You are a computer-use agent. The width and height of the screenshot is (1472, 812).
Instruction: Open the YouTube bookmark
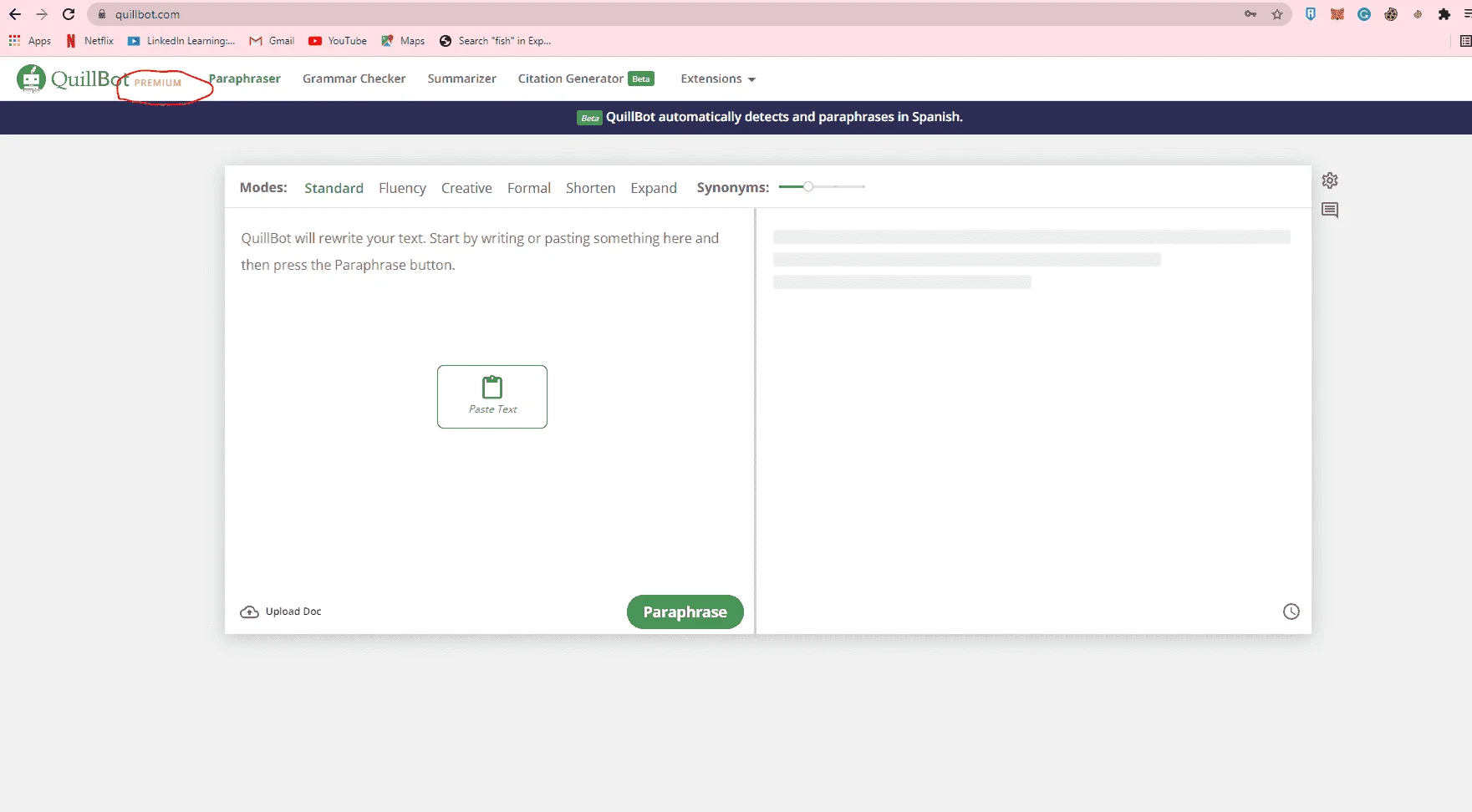[338, 41]
